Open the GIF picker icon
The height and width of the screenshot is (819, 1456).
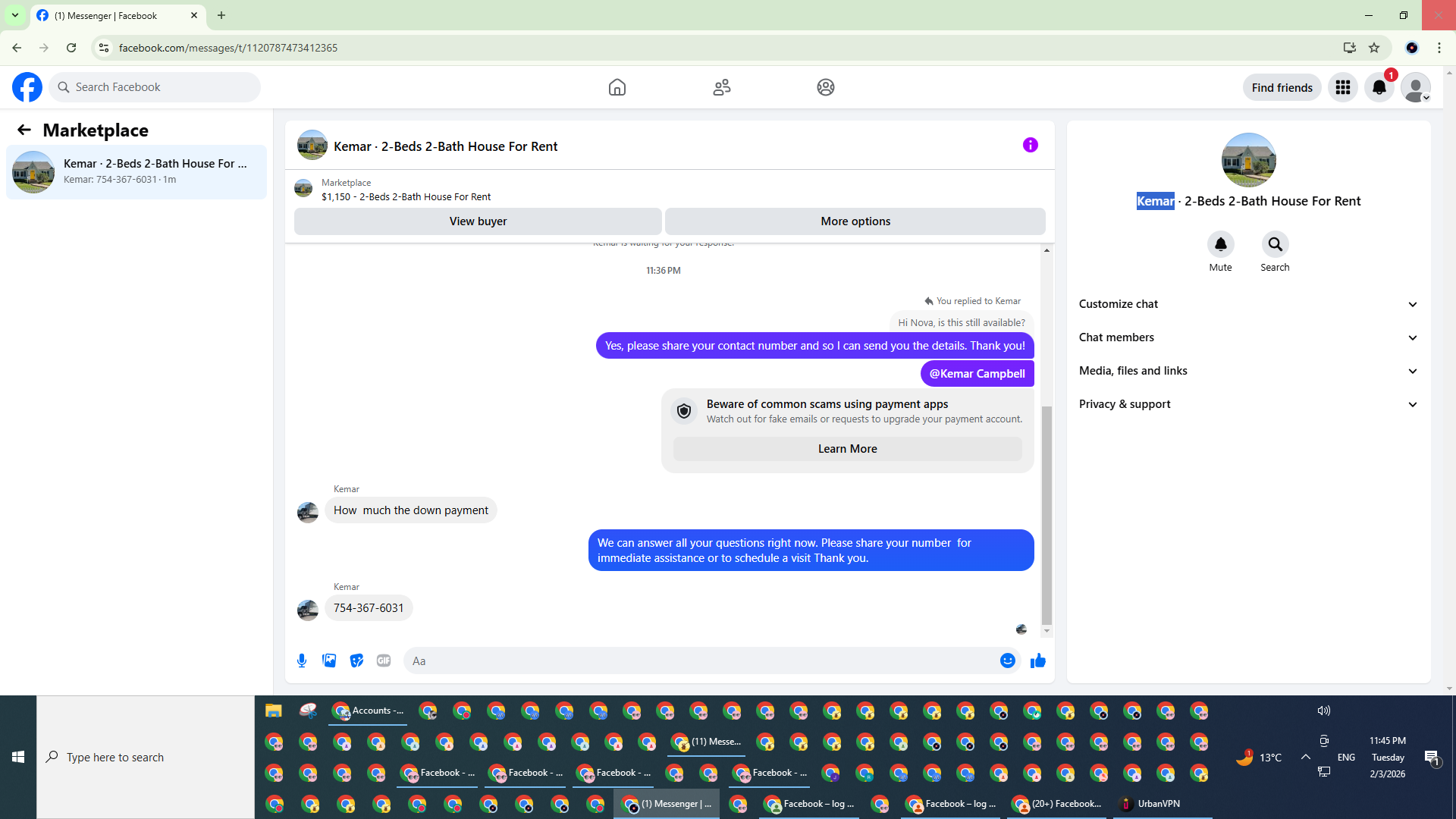click(384, 661)
